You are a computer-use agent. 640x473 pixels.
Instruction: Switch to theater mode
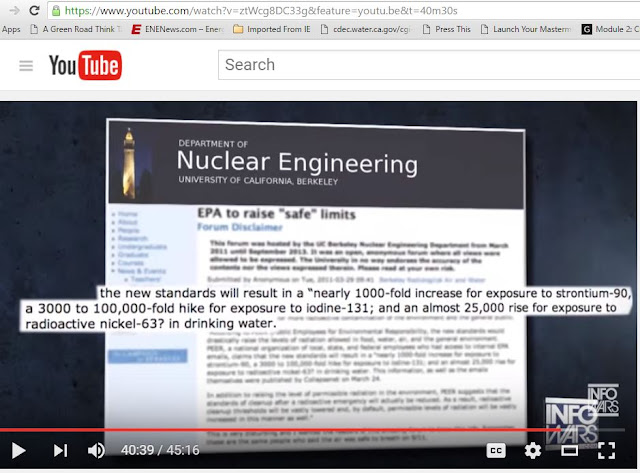pos(569,451)
